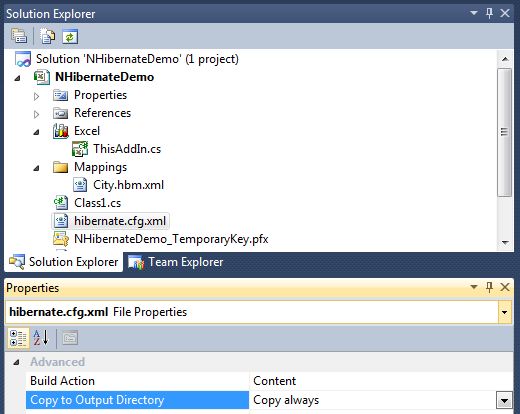This screenshot has height=414, width=520.
Task: Click the TemporaryKey.pfx certificate icon
Action: coord(61,239)
